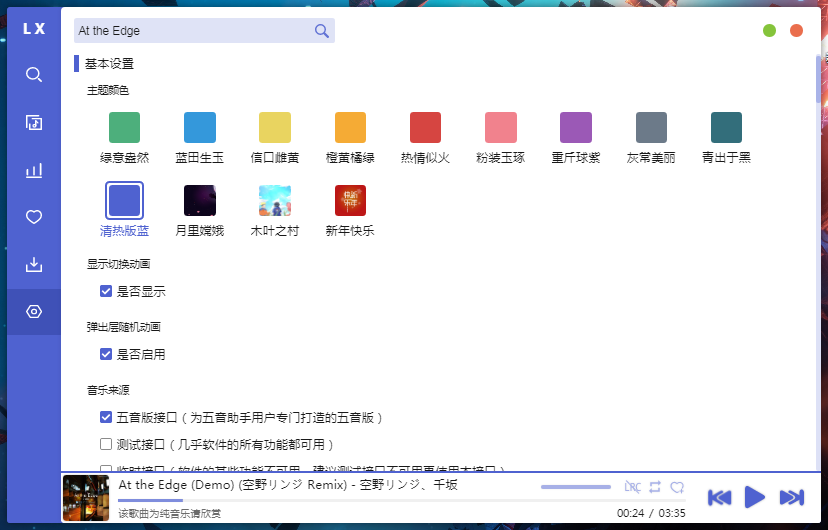Image resolution: width=828 pixels, height=530 pixels.
Task: Select the 粉装玉琢 pink theme swatch
Action: pos(501,127)
